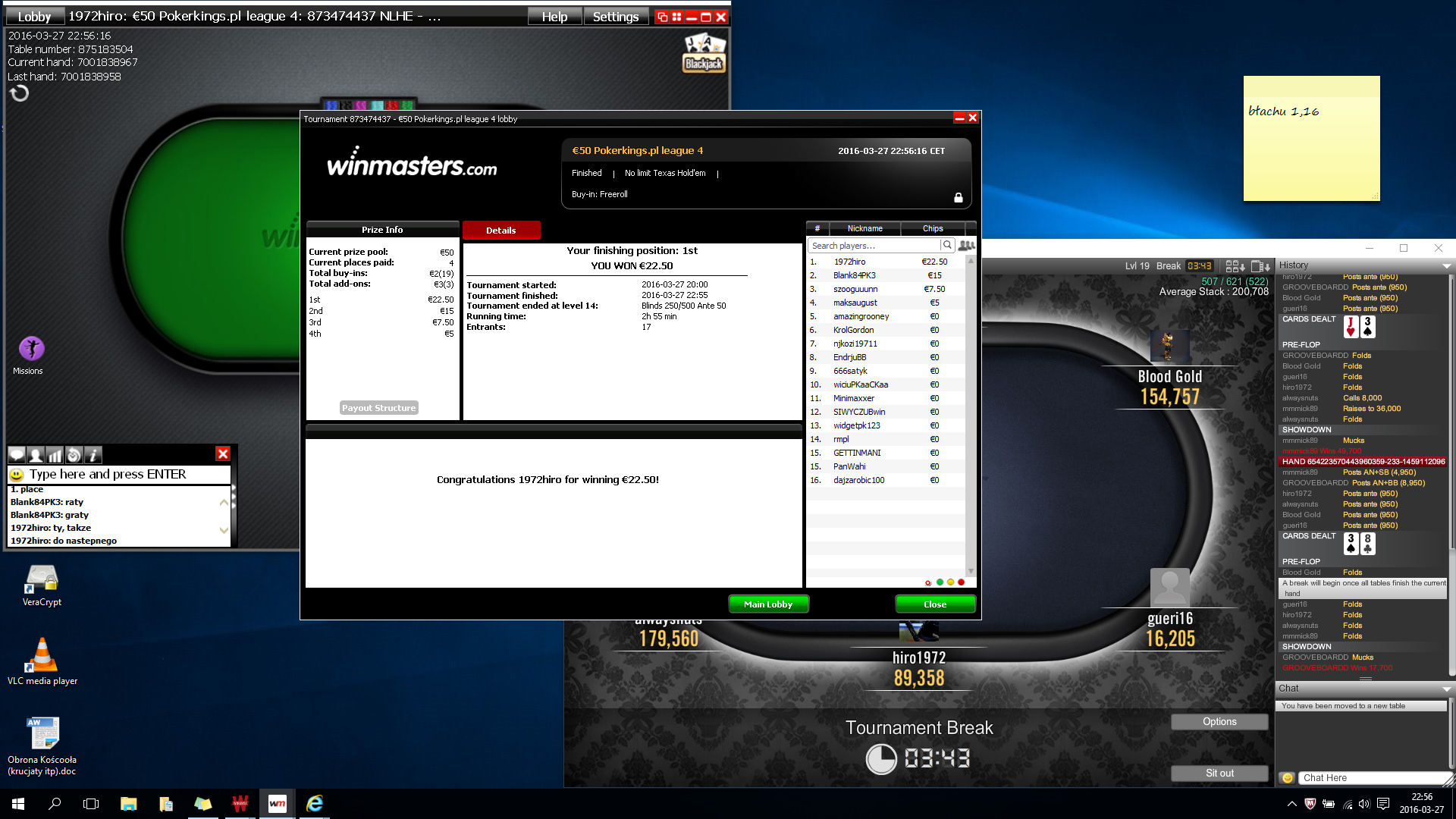The width and height of the screenshot is (1456, 819).
Task: Click the gueri16 player avatar
Action: [1169, 588]
